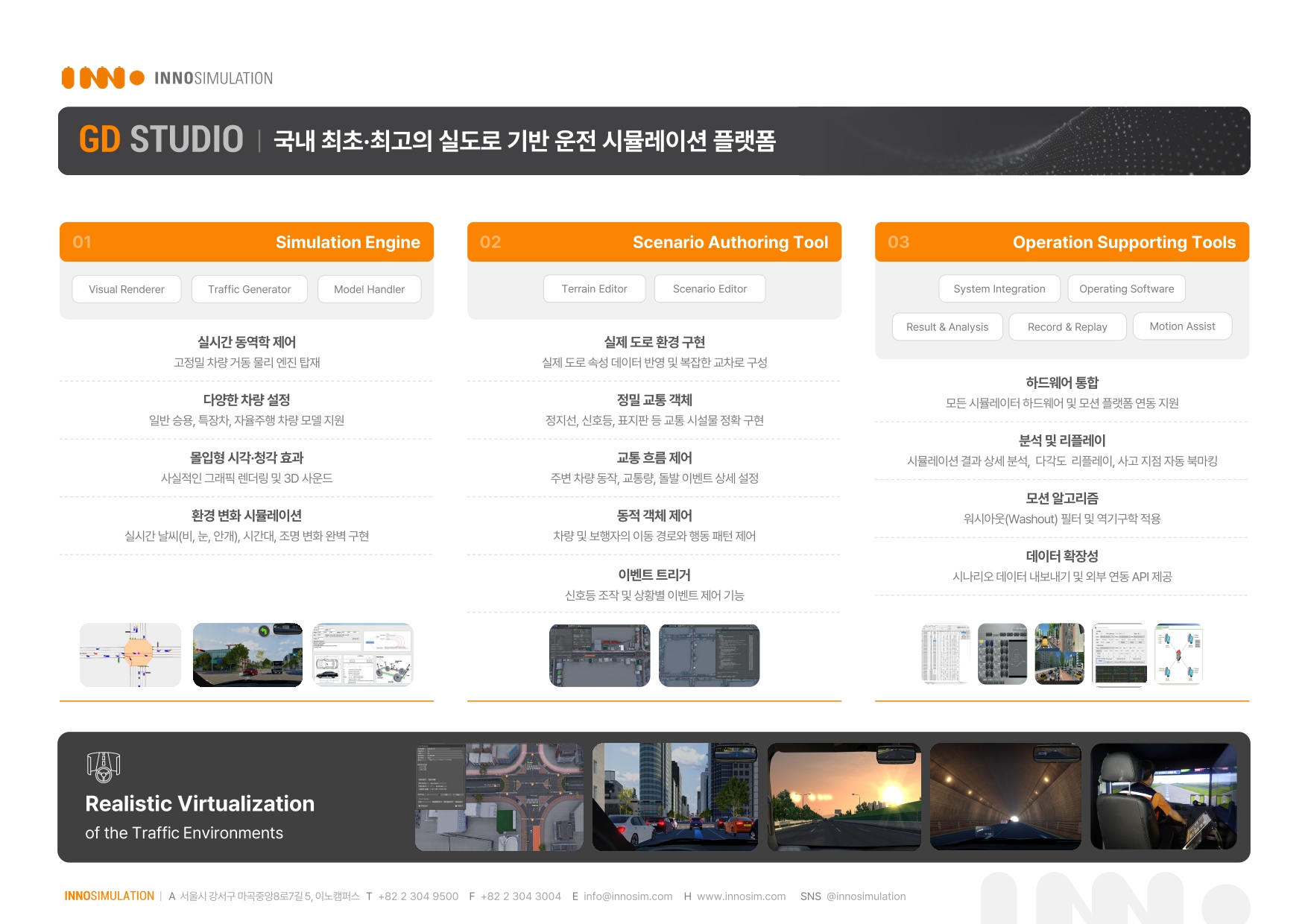1308x924 pixels.
Task: Open the network diagram thumbnail
Action: (x=1179, y=654)
